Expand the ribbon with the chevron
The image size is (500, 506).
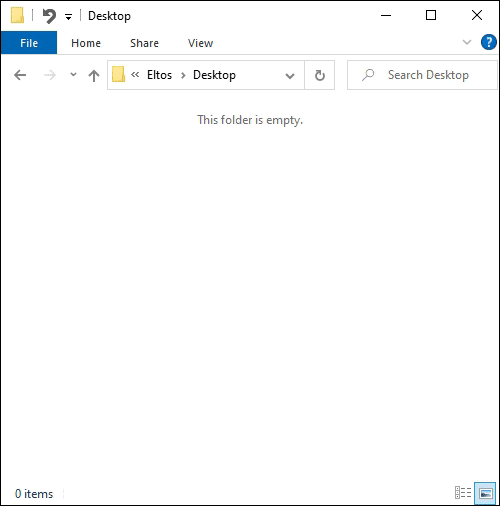467,42
